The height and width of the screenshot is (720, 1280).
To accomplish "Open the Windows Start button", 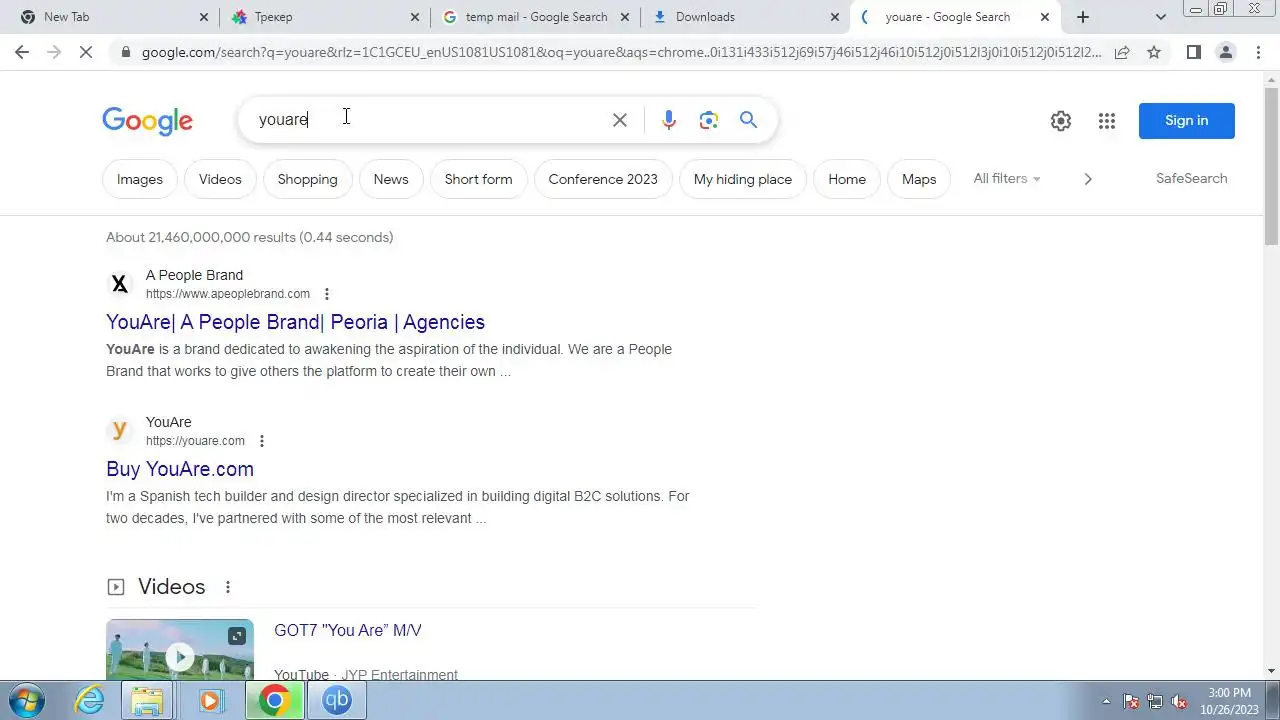I will tap(27, 700).
